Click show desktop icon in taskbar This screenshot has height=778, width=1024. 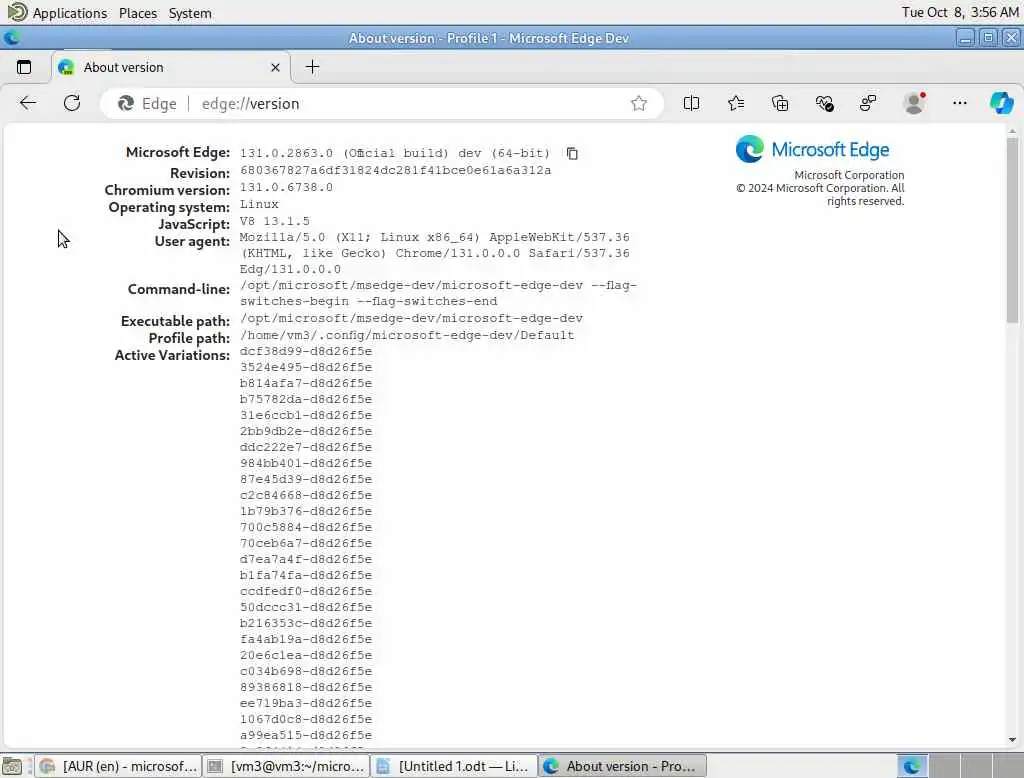[x=12, y=766]
